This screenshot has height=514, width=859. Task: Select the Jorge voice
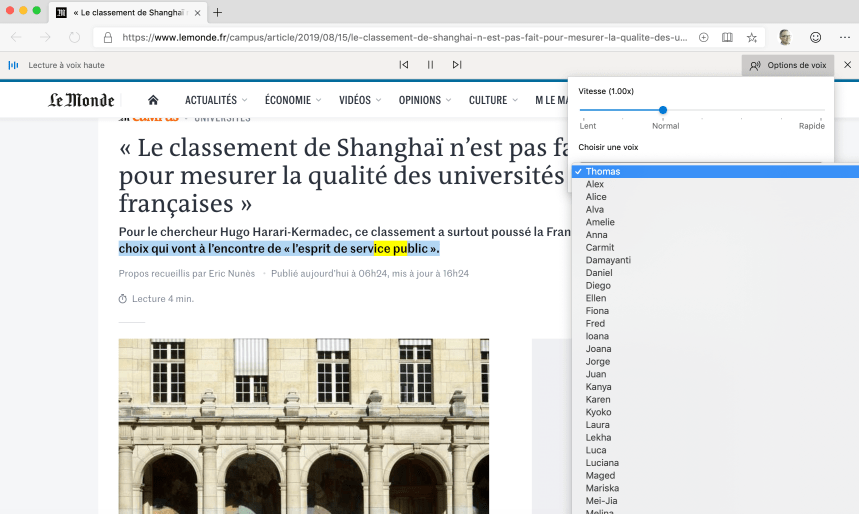point(715,361)
